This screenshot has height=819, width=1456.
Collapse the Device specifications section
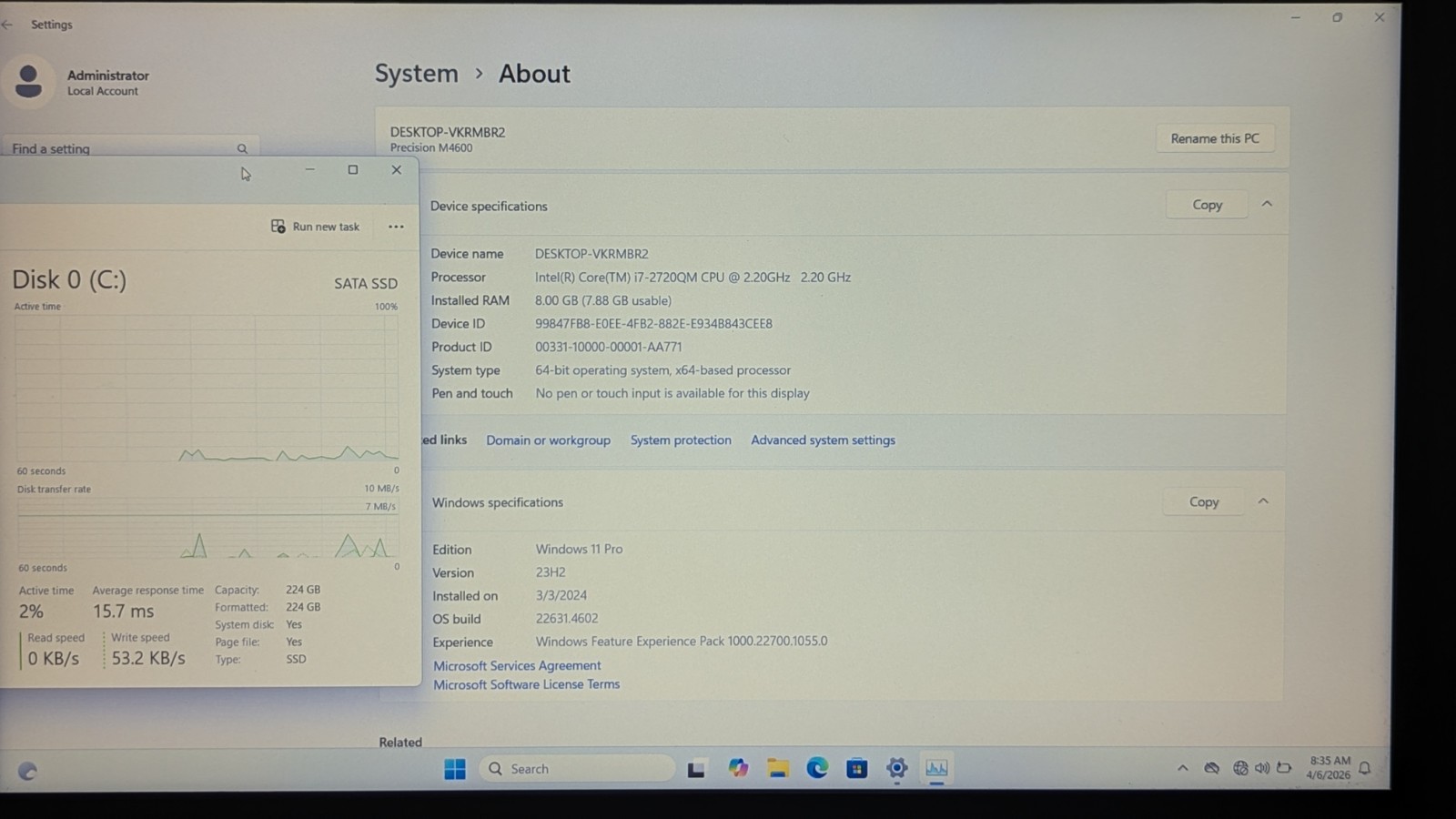1267,205
